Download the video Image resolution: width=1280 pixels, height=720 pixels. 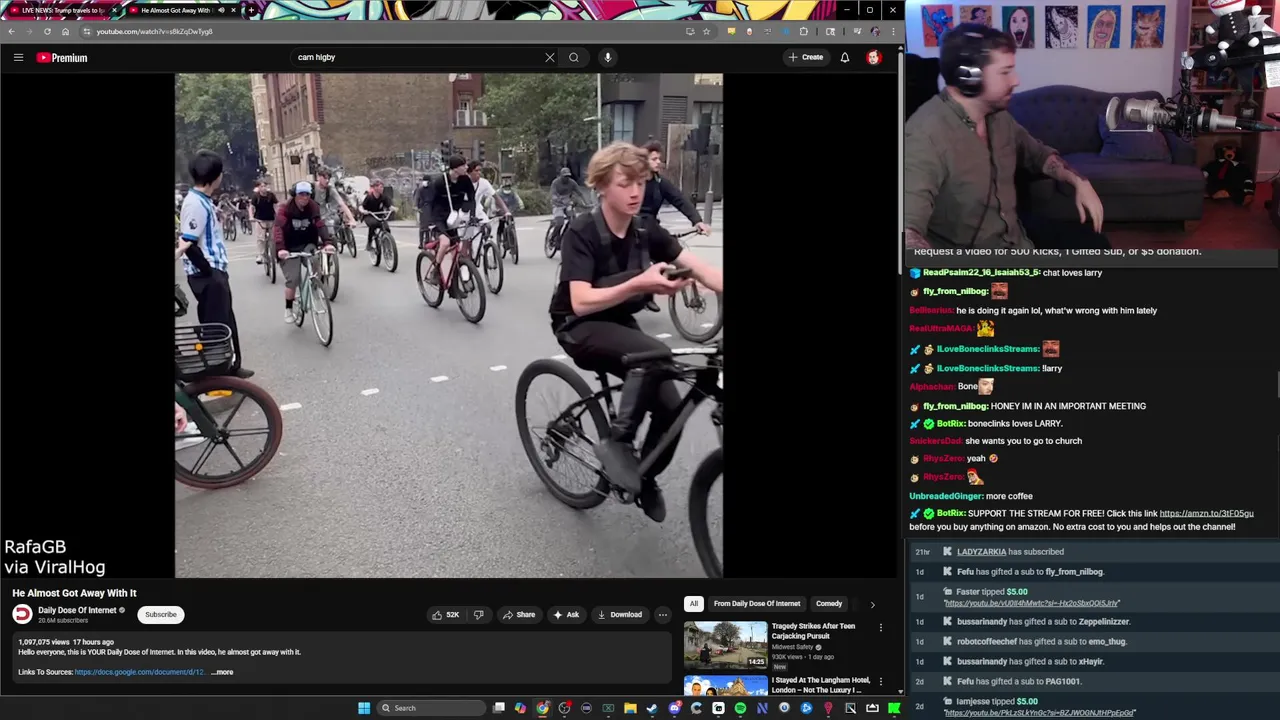point(619,615)
